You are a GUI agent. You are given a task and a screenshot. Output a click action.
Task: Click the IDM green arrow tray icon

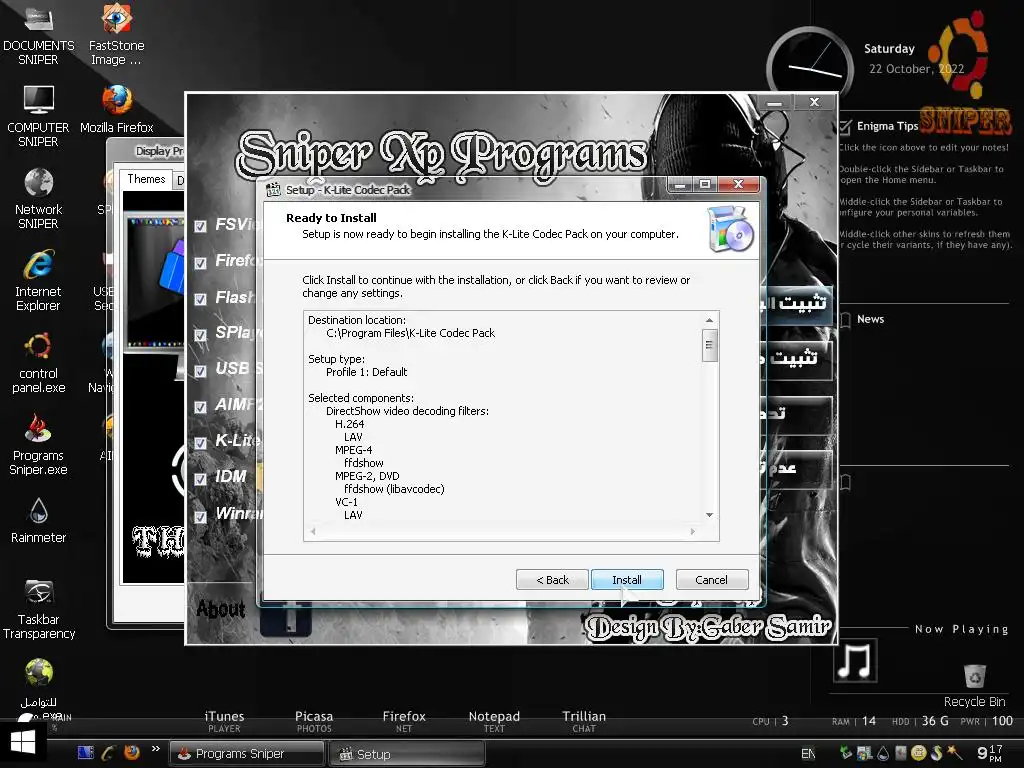click(846, 753)
